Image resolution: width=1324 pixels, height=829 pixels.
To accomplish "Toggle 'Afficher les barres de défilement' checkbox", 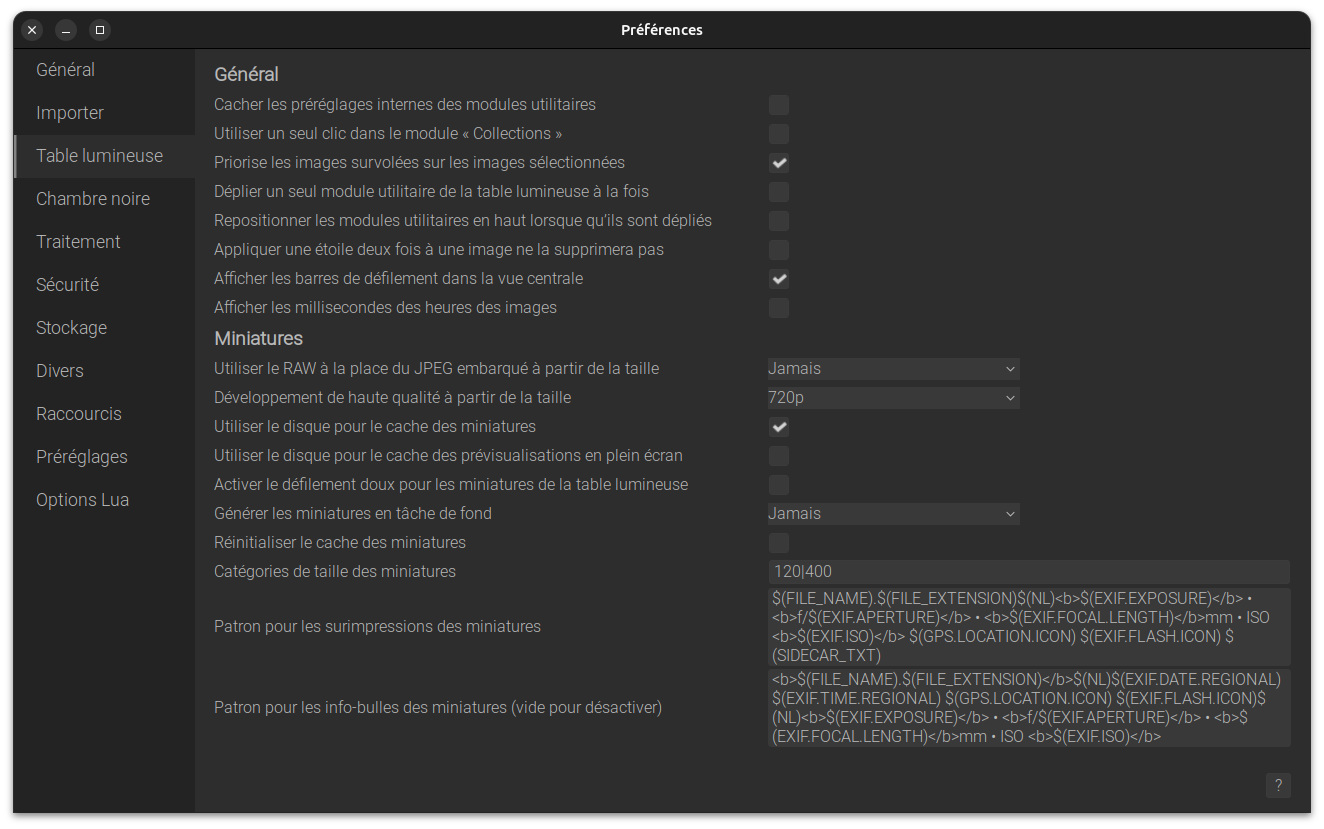I will [x=779, y=279].
